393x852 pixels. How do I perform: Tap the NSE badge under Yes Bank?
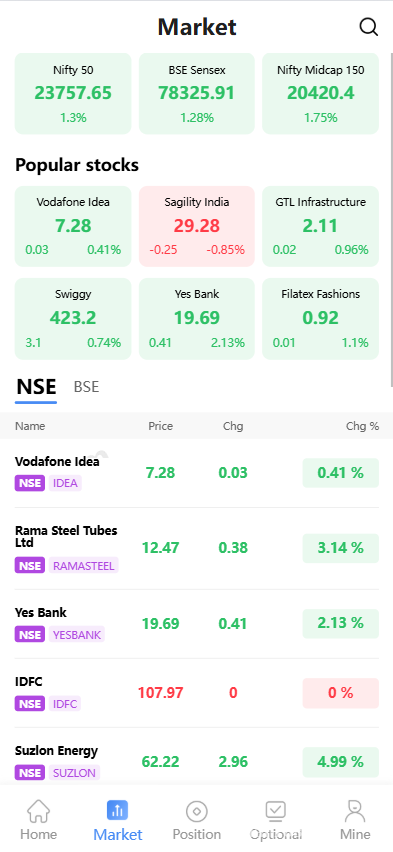click(x=30, y=634)
